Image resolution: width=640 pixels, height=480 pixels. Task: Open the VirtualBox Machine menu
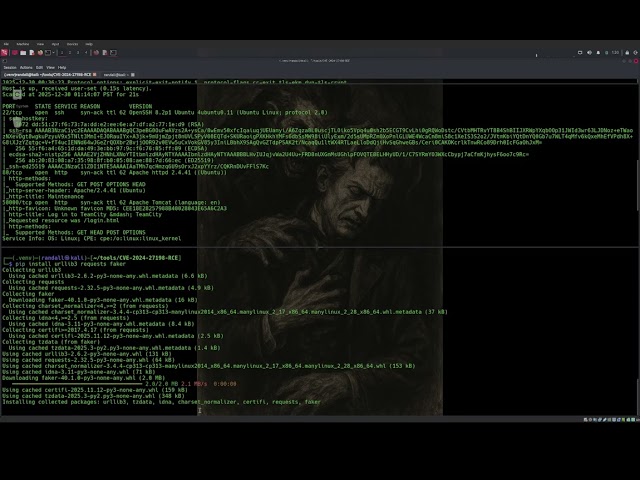click(x=23, y=44)
